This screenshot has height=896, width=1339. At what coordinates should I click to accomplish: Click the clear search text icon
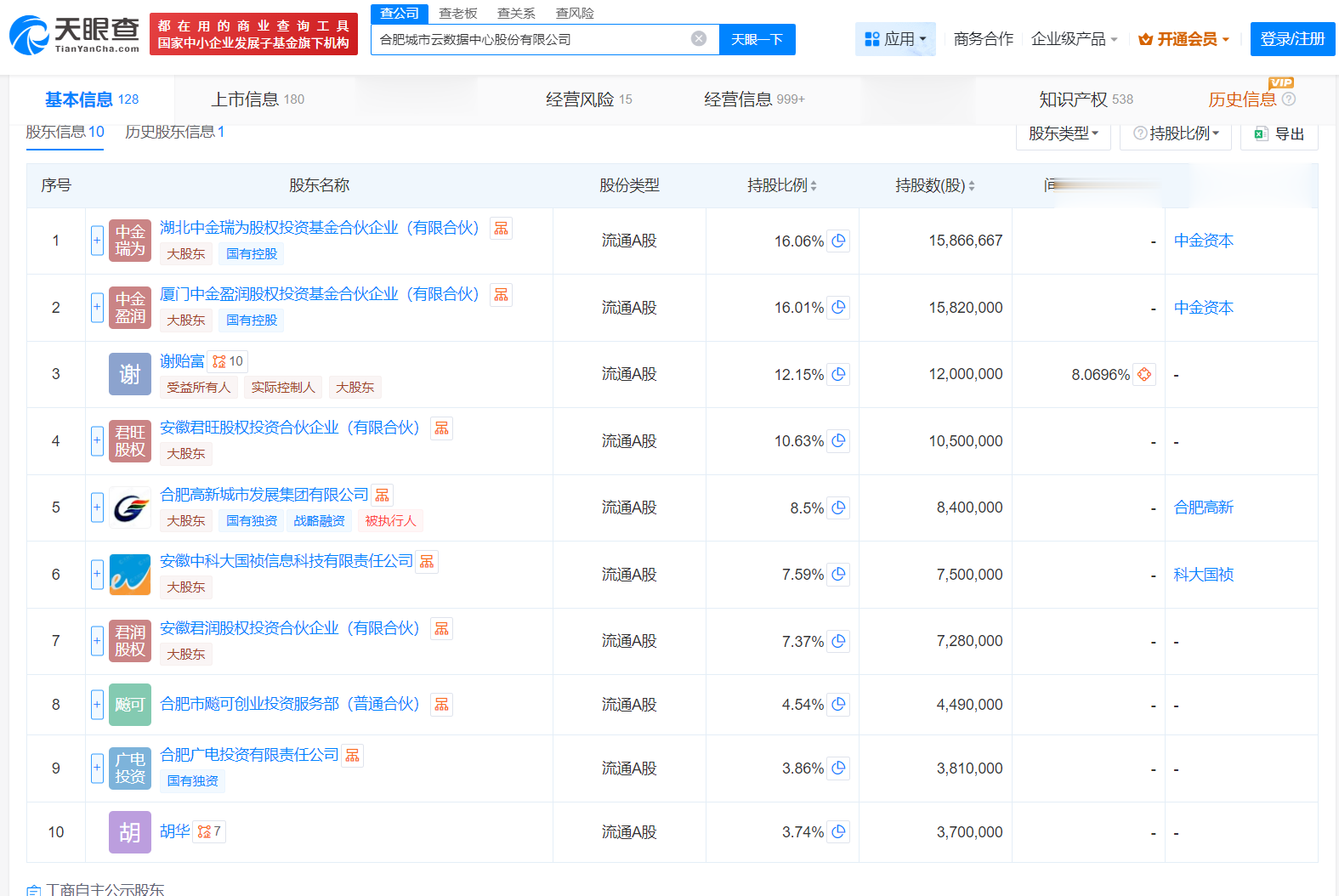coord(699,39)
